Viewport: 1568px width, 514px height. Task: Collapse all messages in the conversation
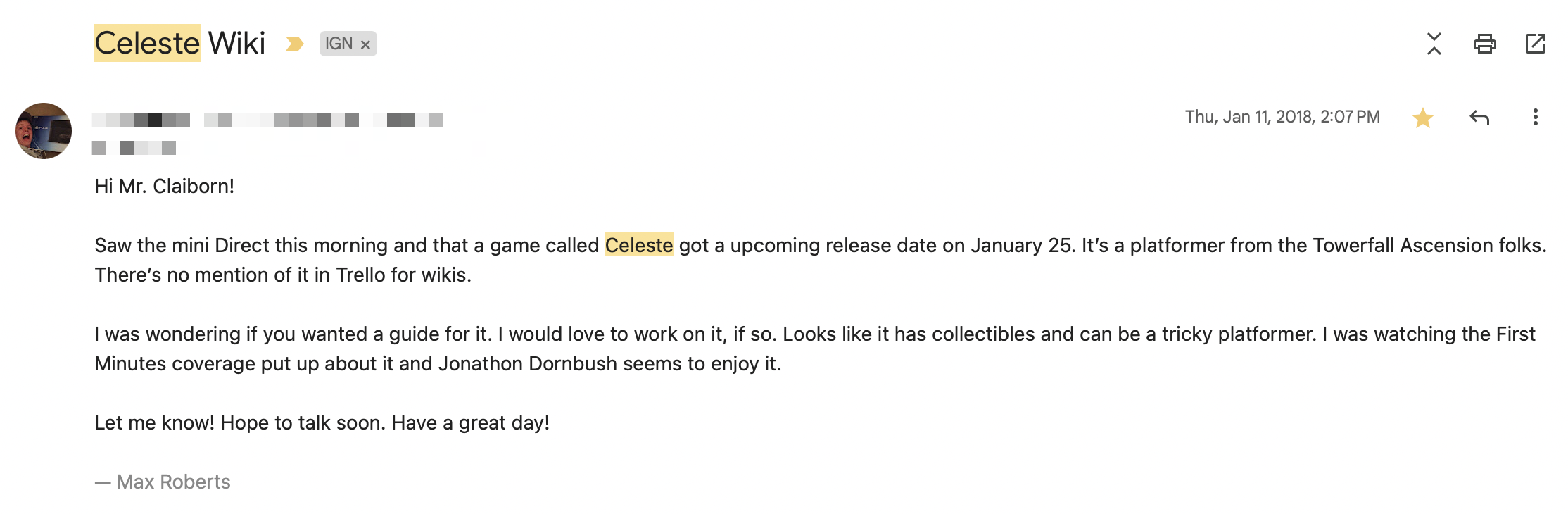1434,44
